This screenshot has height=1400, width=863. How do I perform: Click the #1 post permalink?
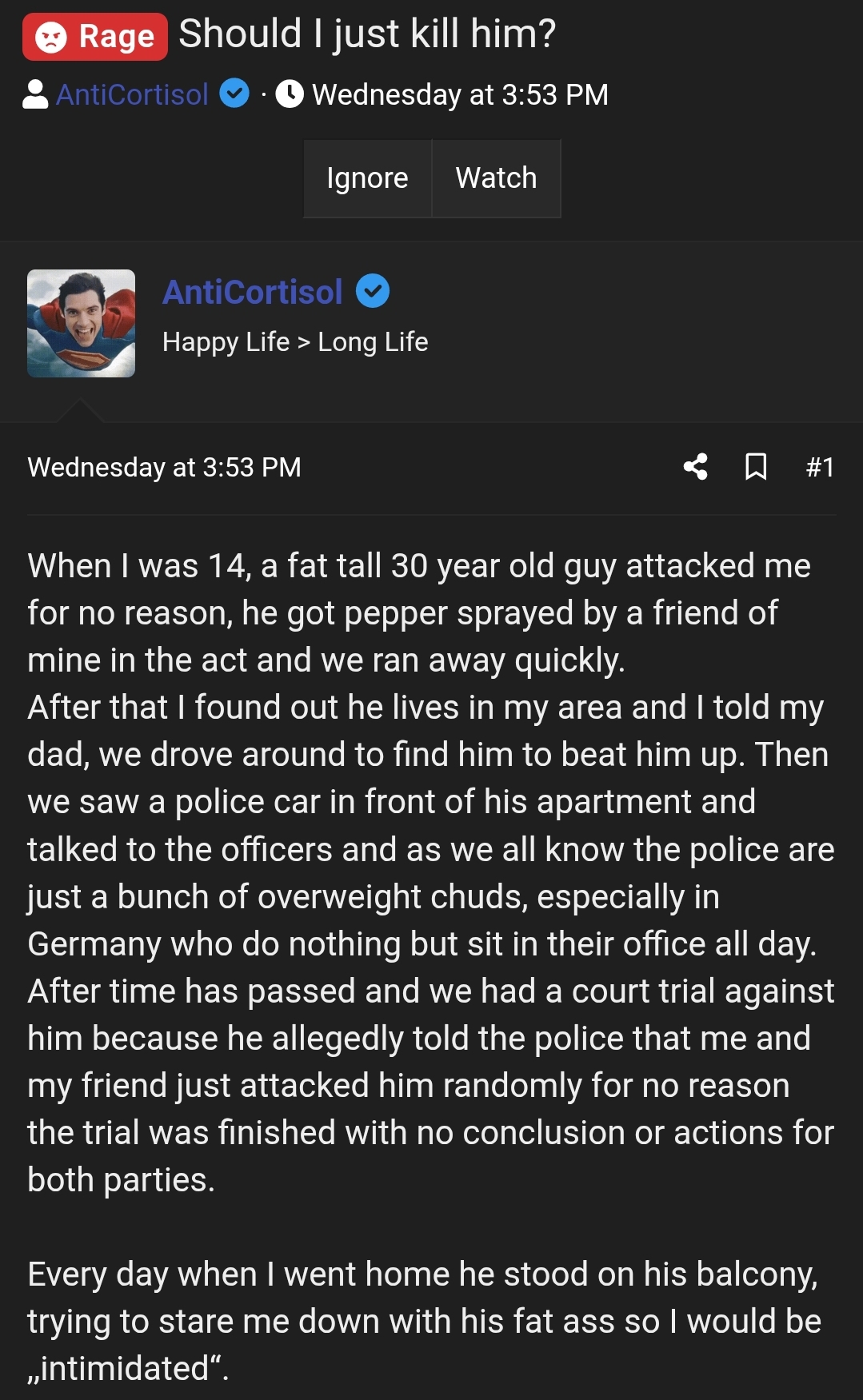click(x=821, y=467)
